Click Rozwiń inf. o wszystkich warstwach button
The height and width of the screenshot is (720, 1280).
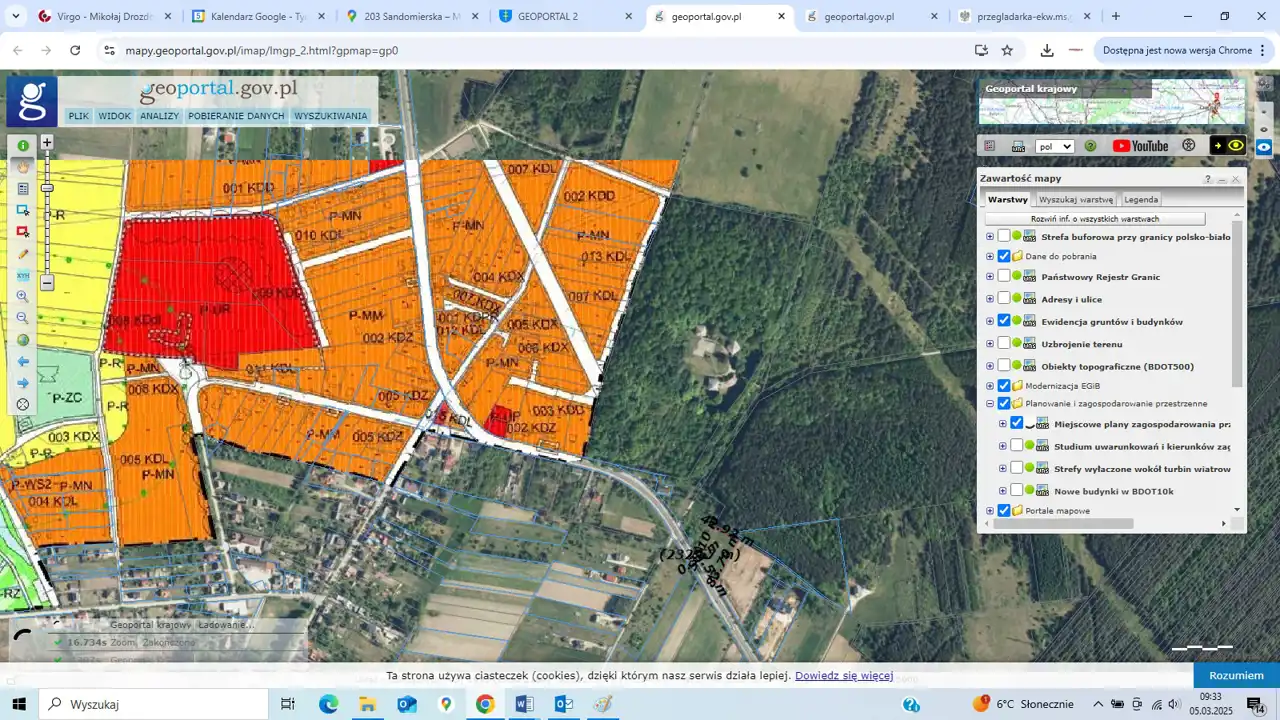[x=1094, y=219]
